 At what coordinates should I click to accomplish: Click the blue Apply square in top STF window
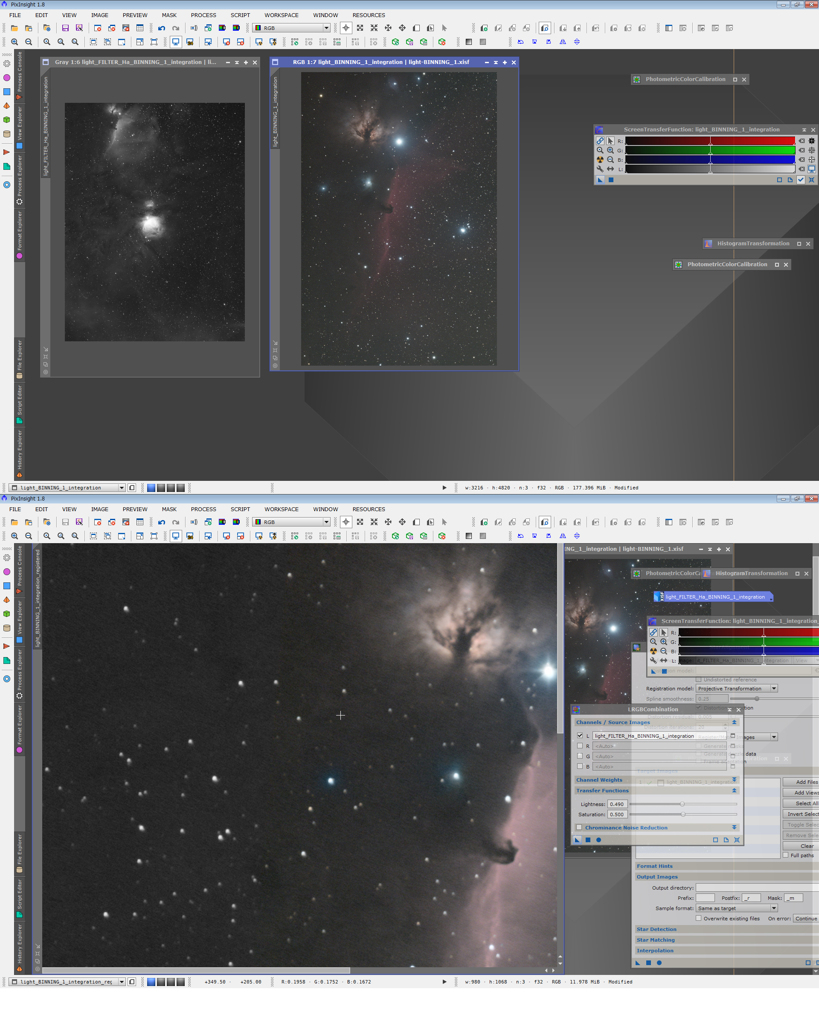(x=611, y=180)
